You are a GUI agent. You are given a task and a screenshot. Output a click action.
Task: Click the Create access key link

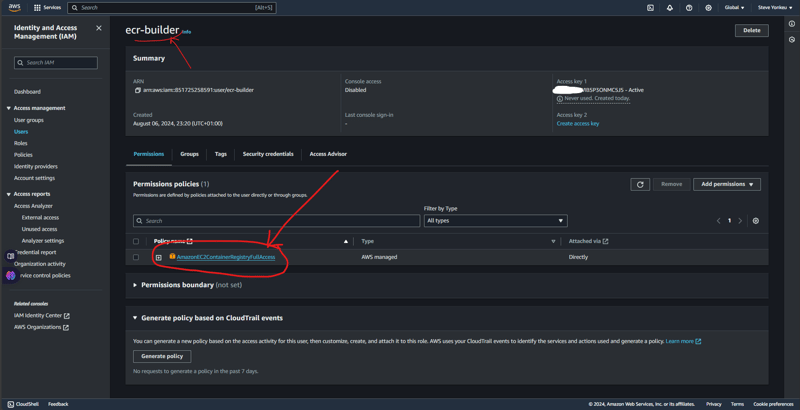[x=578, y=124]
